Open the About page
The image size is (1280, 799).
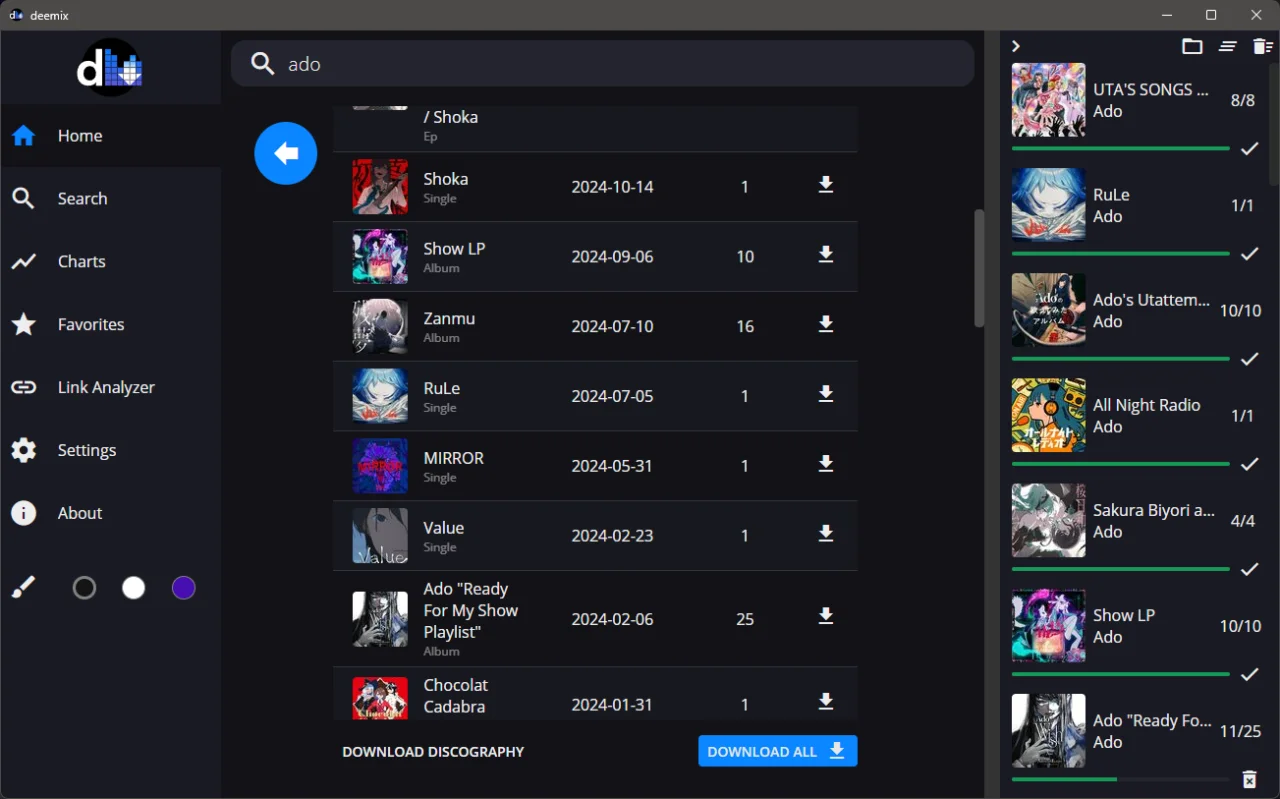click(110, 513)
